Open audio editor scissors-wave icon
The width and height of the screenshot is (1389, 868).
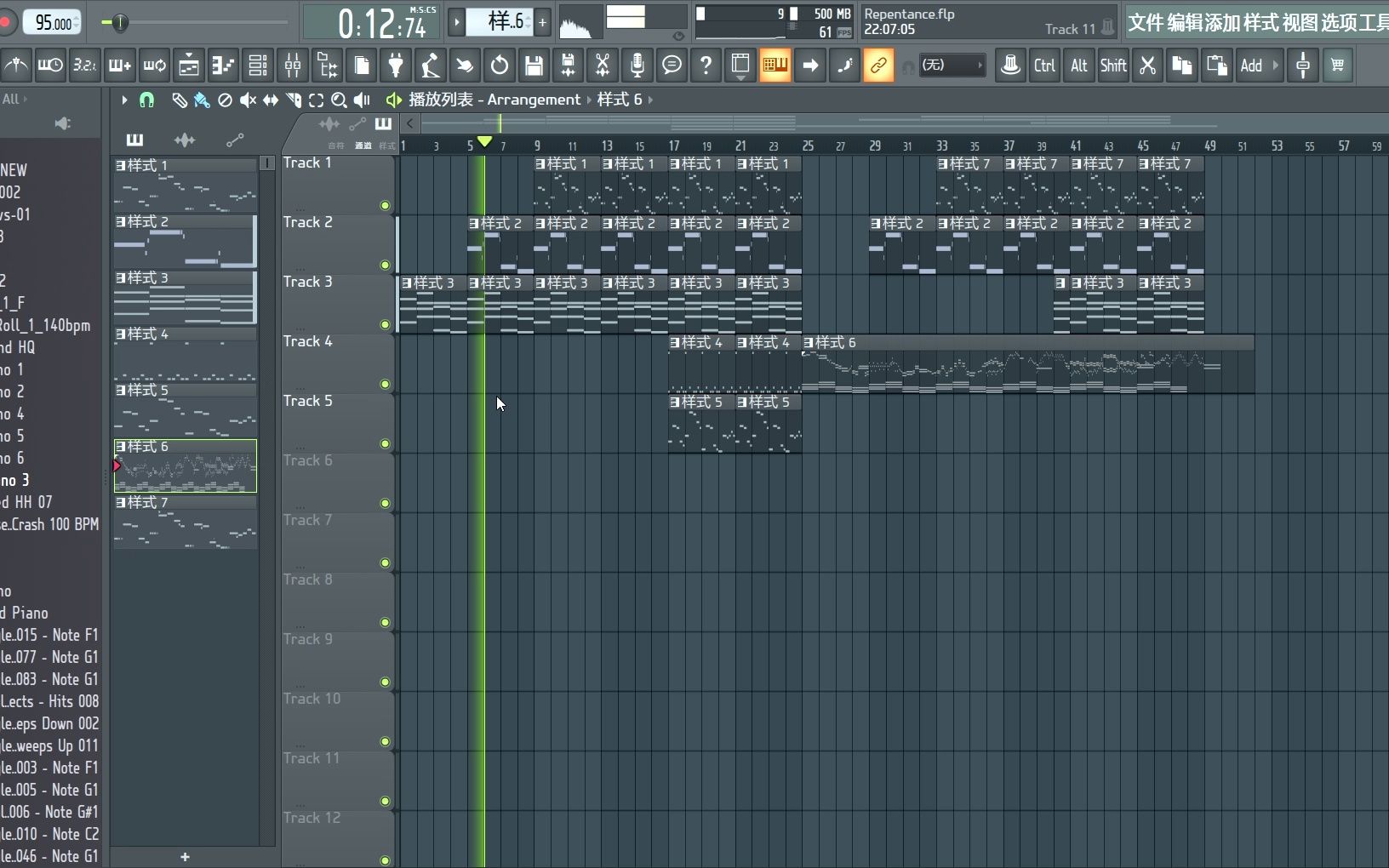click(x=603, y=66)
